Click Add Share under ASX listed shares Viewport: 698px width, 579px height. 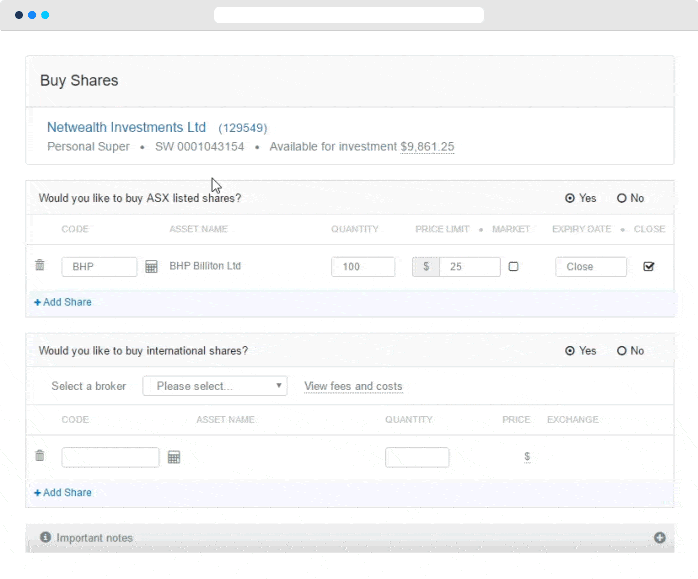coord(63,302)
